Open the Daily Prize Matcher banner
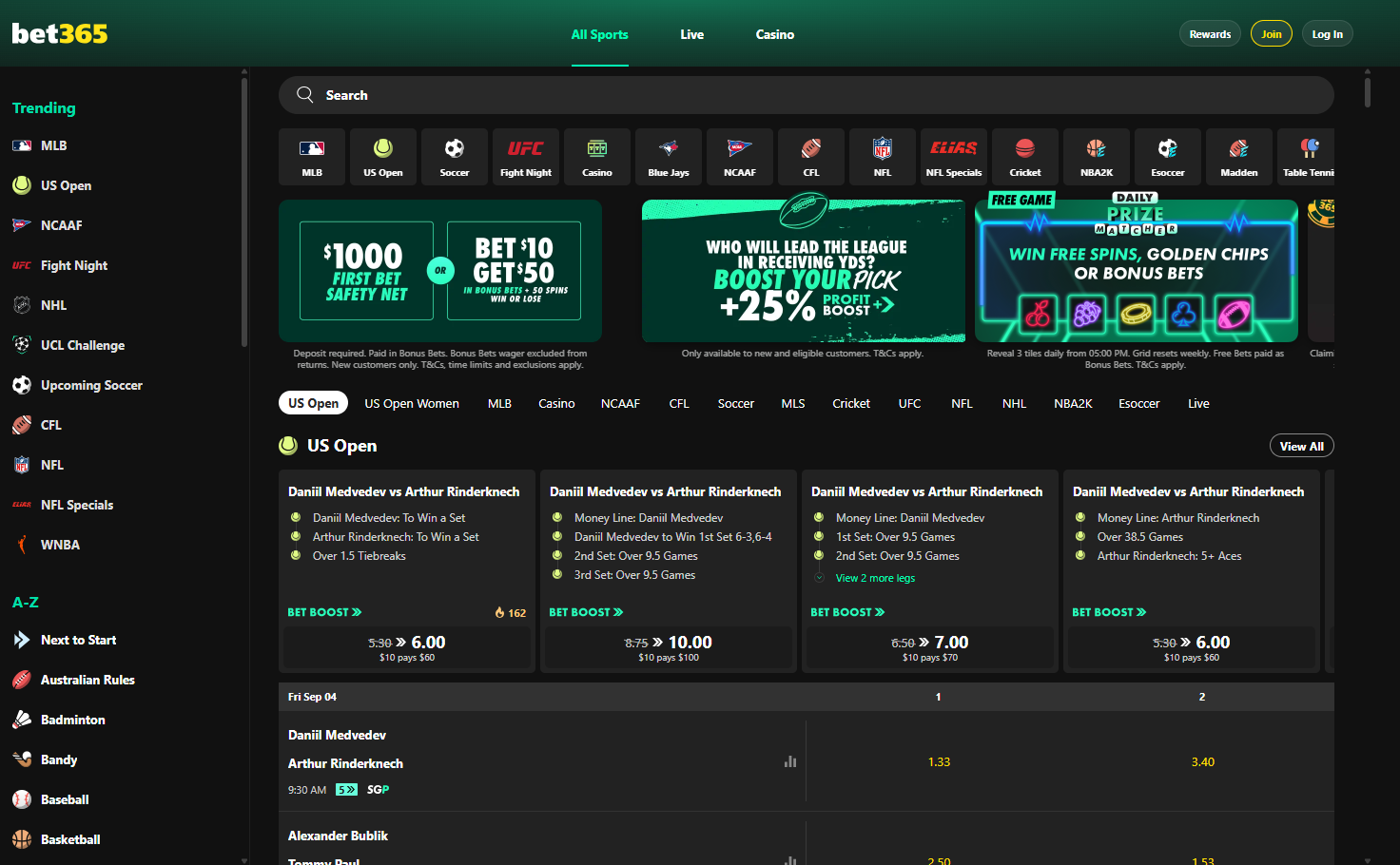 (1137, 271)
